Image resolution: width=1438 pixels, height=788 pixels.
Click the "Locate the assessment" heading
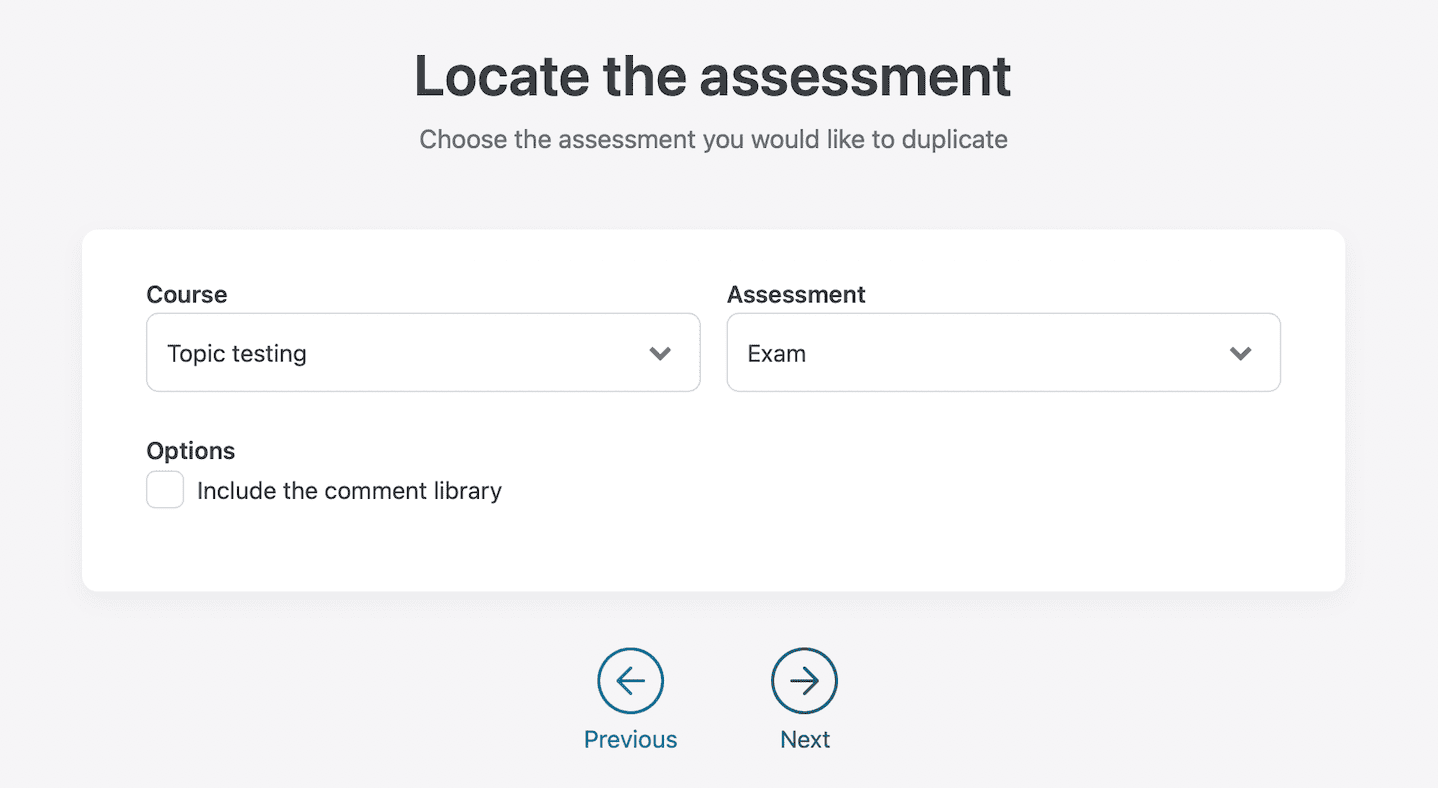[x=713, y=76]
